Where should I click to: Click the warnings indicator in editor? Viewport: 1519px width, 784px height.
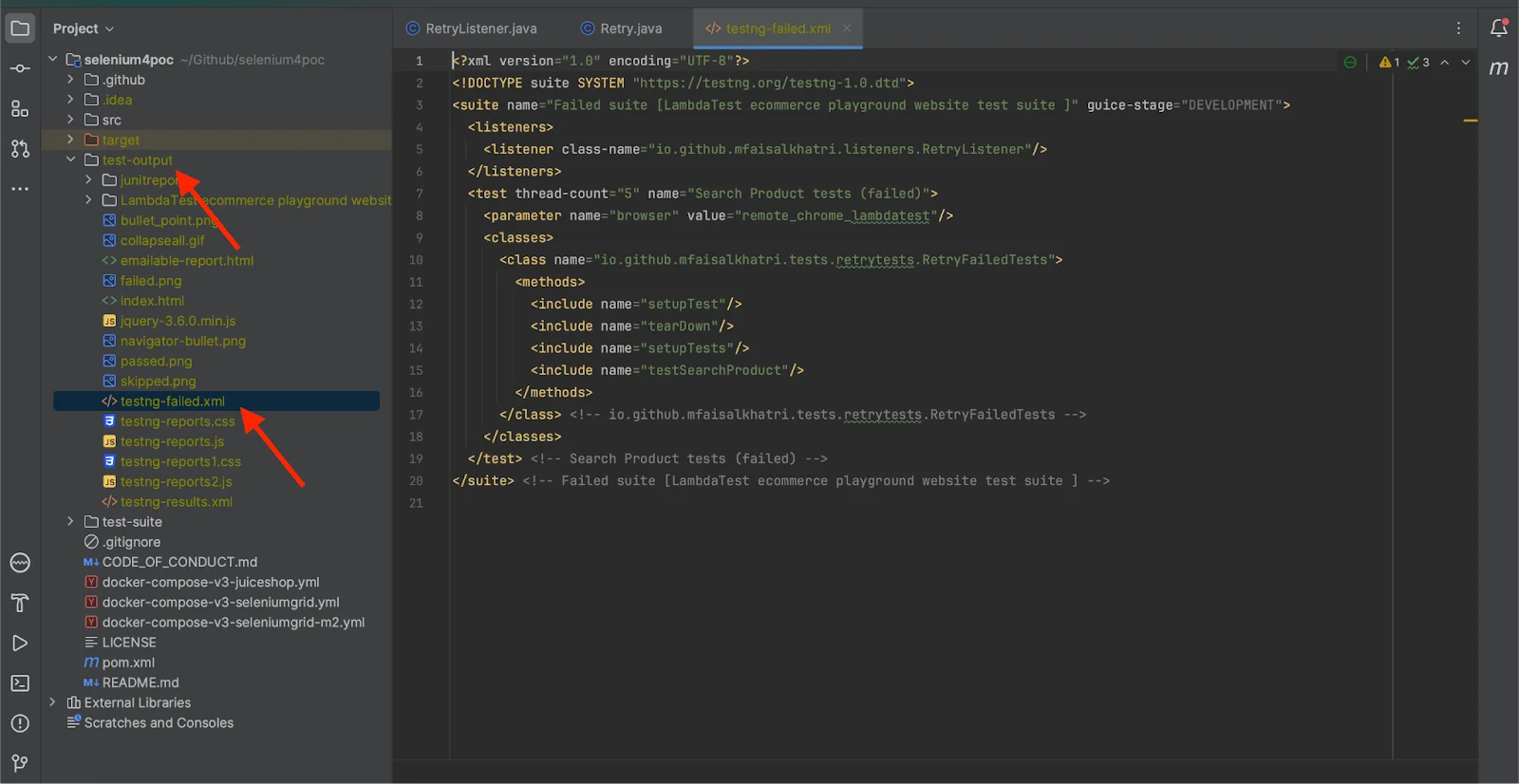point(1390,63)
